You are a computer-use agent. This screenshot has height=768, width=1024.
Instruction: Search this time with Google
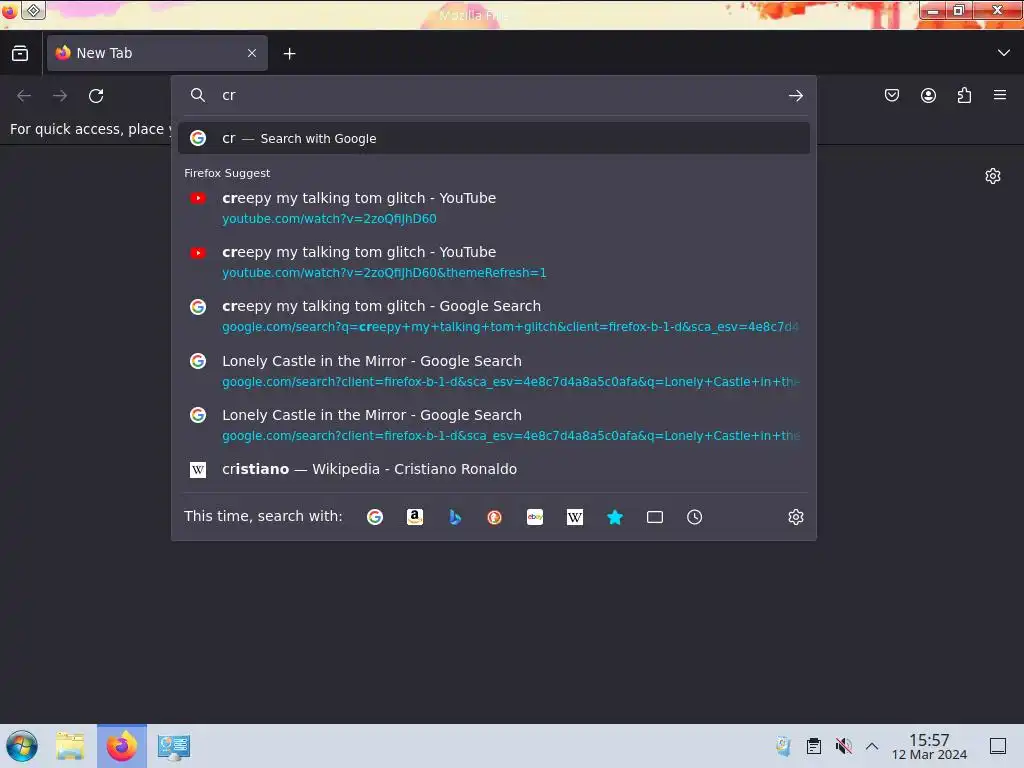pyautogui.click(x=375, y=517)
